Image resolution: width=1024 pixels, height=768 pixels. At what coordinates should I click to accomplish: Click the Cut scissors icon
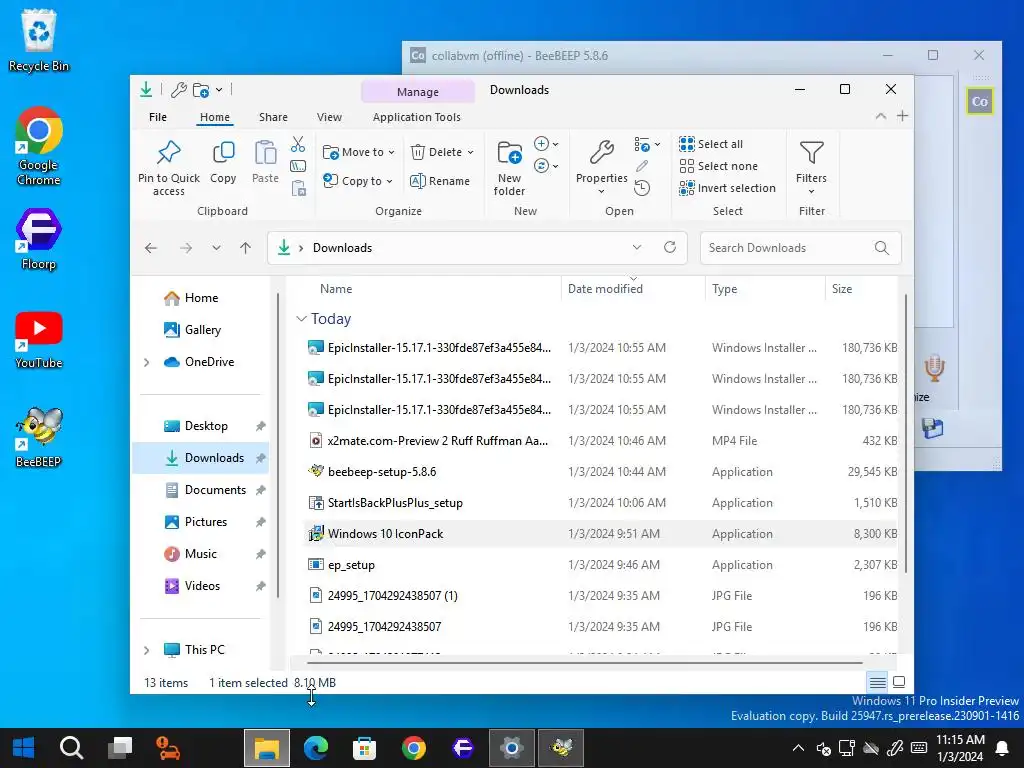tap(298, 144)
